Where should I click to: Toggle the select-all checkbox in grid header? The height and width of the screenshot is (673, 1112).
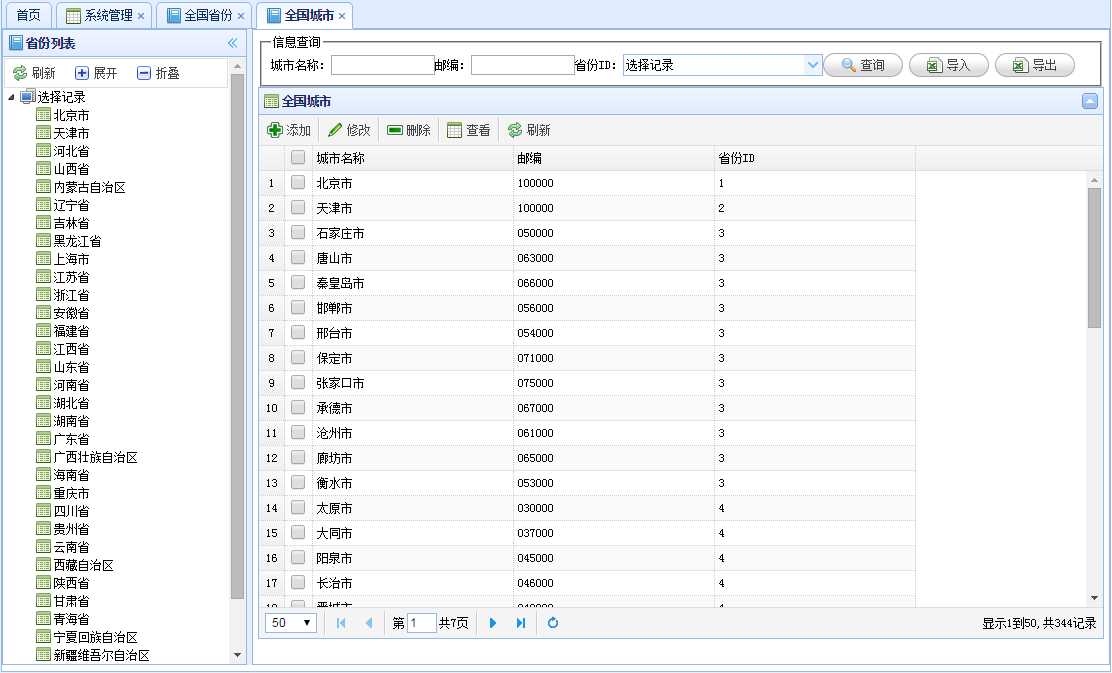(x=298, y=157)
